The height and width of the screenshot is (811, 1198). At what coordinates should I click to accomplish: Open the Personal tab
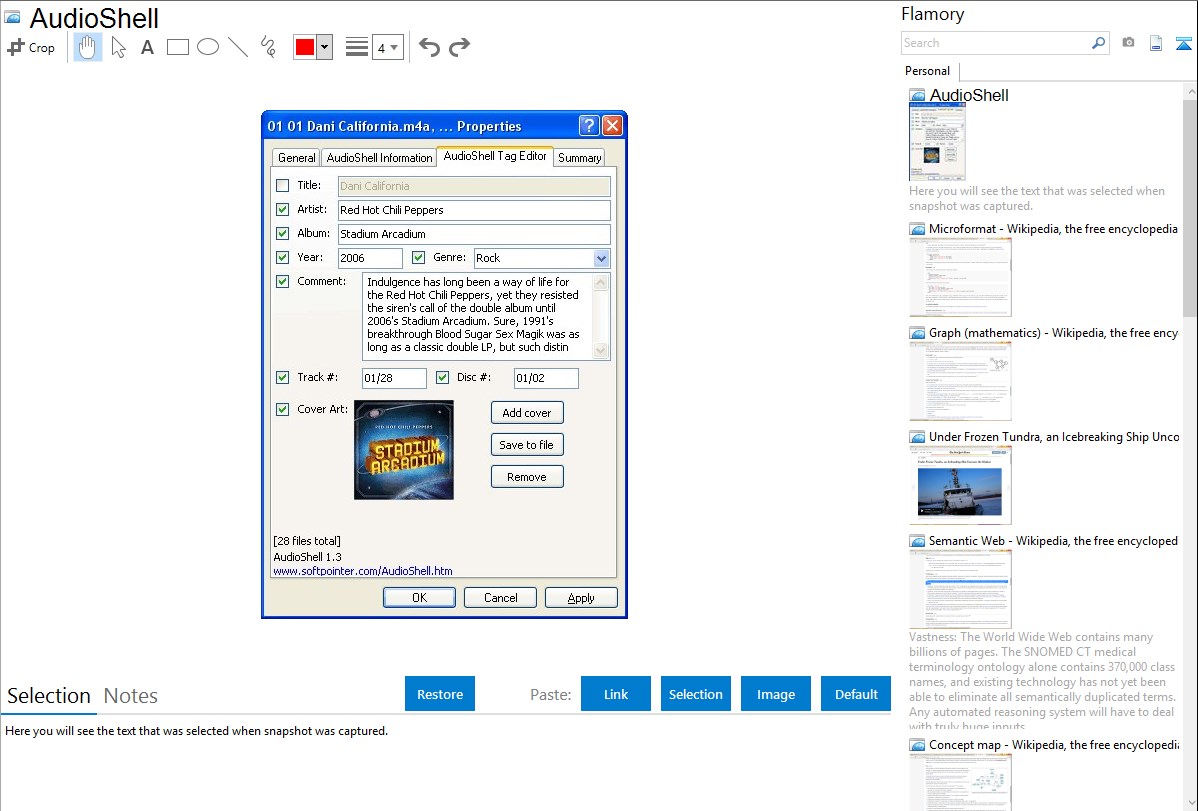pyautogui.click(x=928, y=71)
